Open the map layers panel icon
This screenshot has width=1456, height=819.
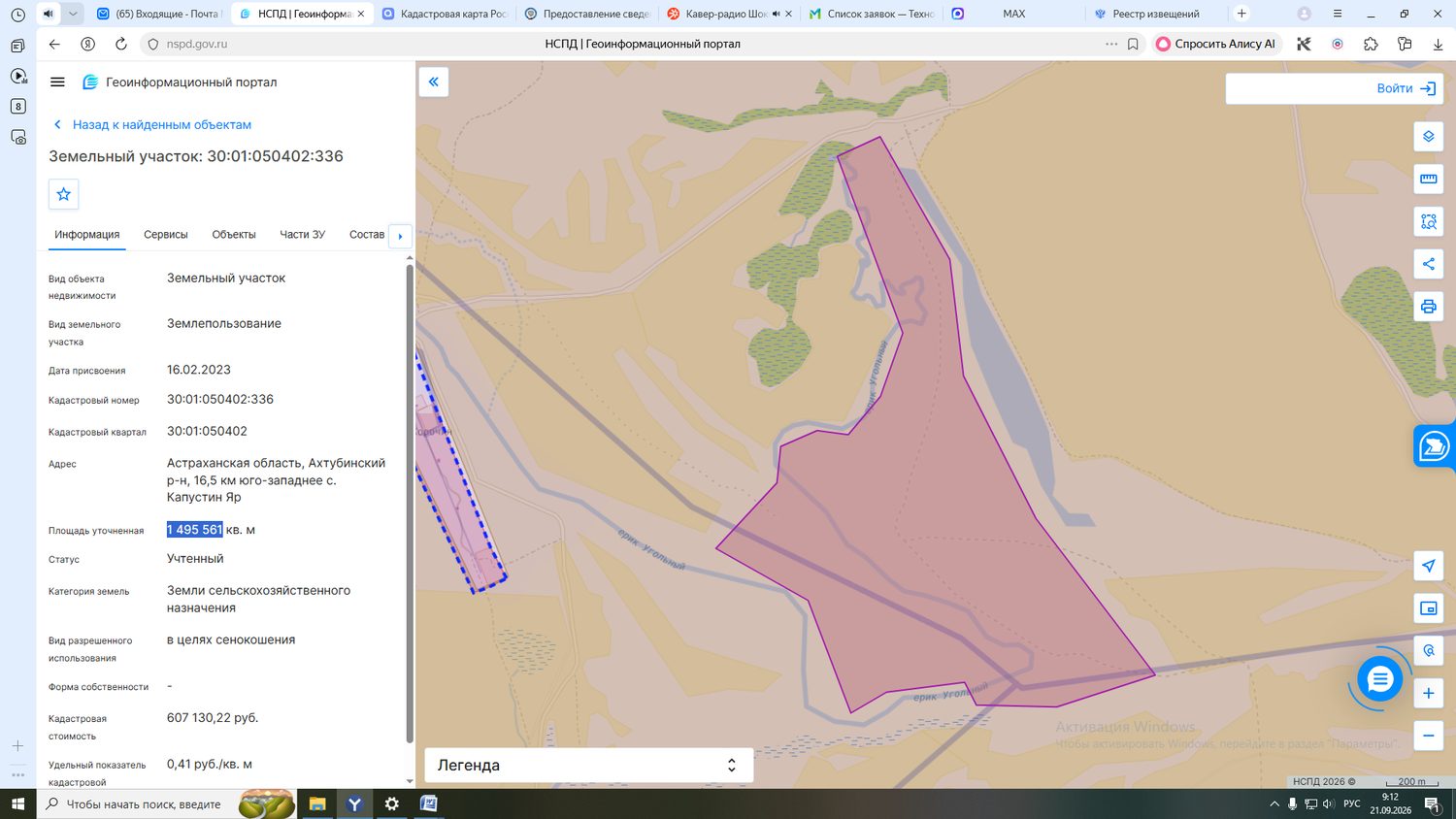(1428, 137)
